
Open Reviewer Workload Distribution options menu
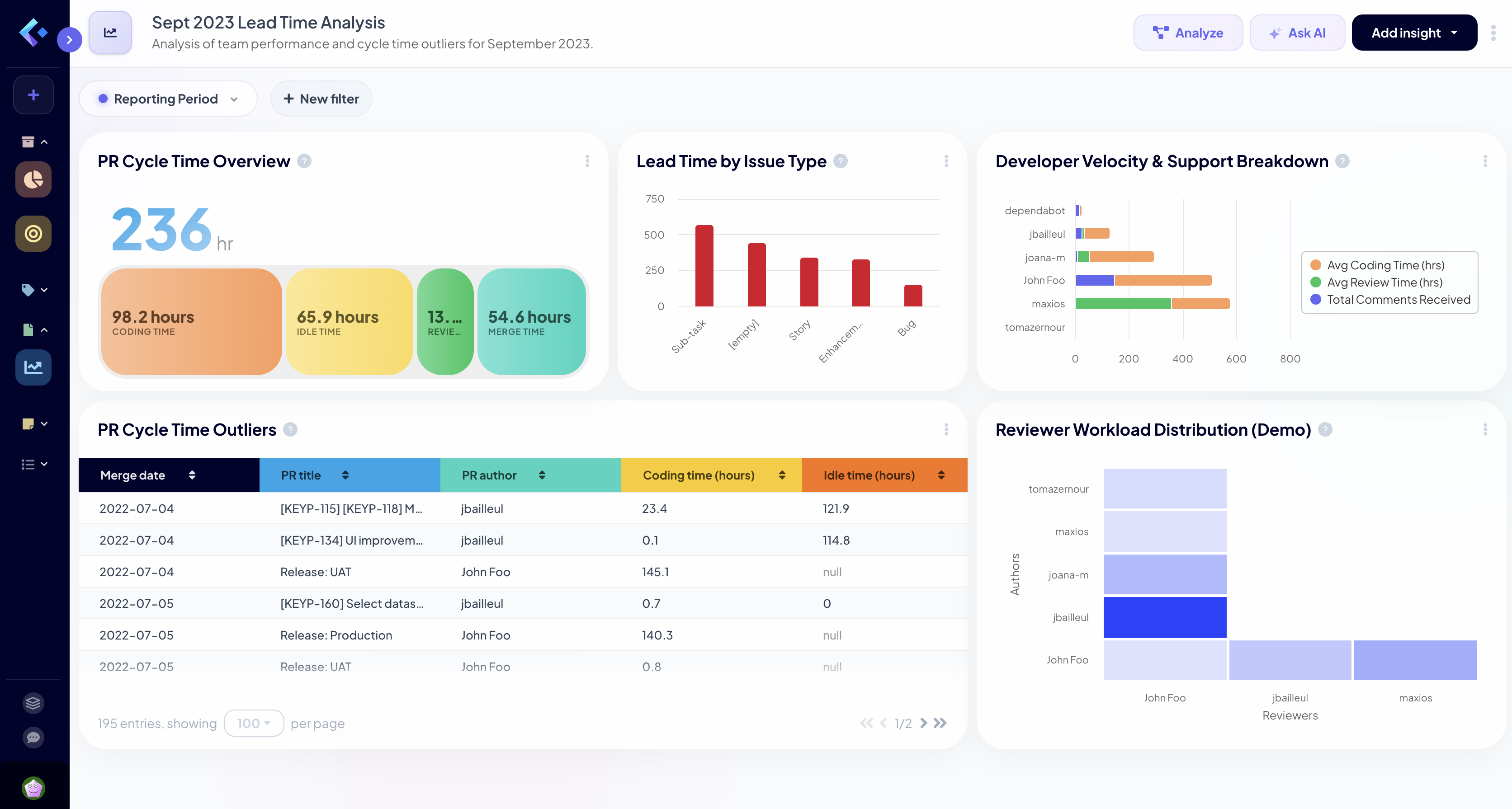click(1485, 429)
